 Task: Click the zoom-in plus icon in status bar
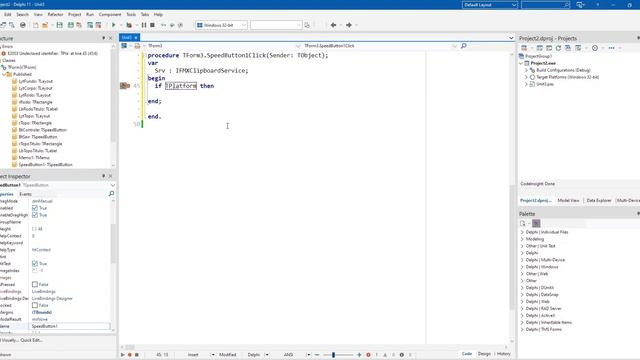point(359,355)
